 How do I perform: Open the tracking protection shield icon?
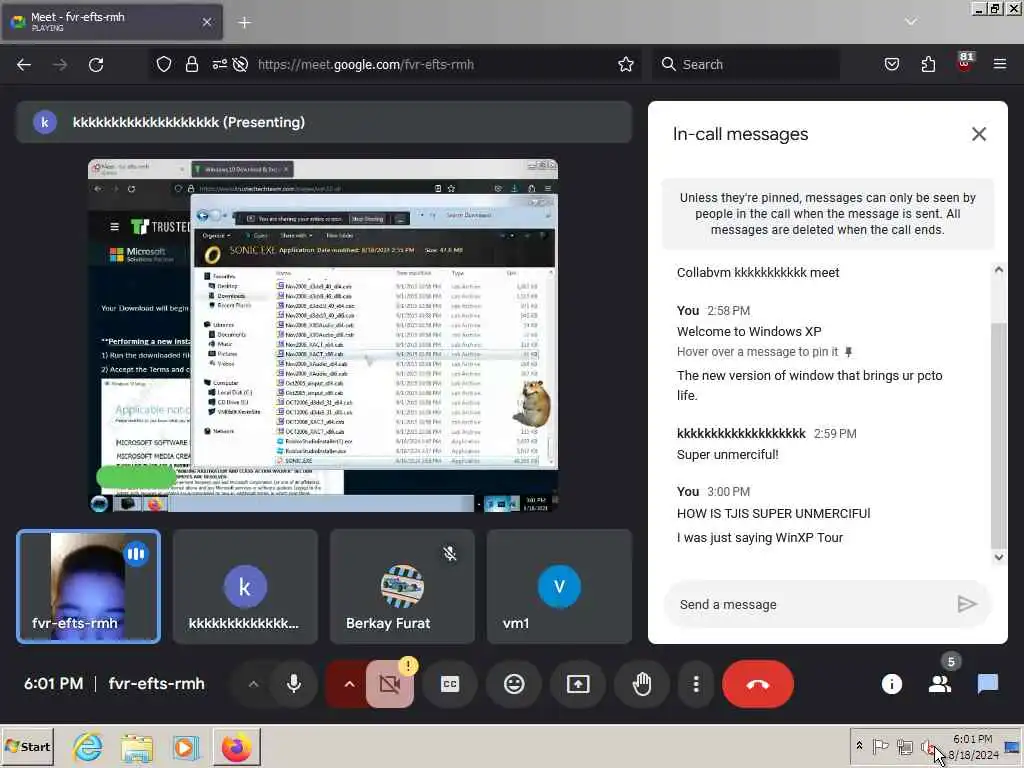(x=164, y=64)
